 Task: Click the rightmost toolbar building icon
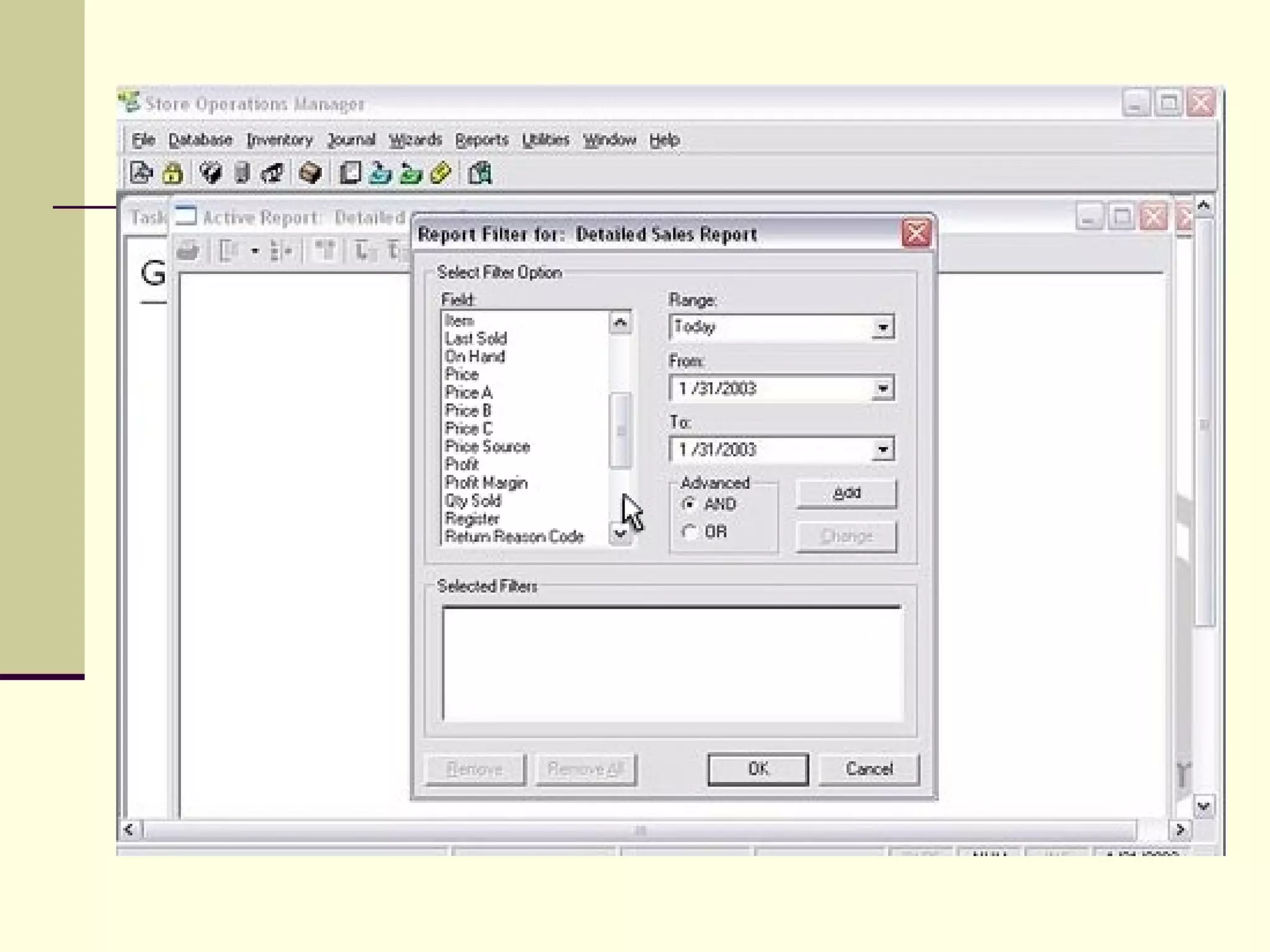click(x=479, y=173)
